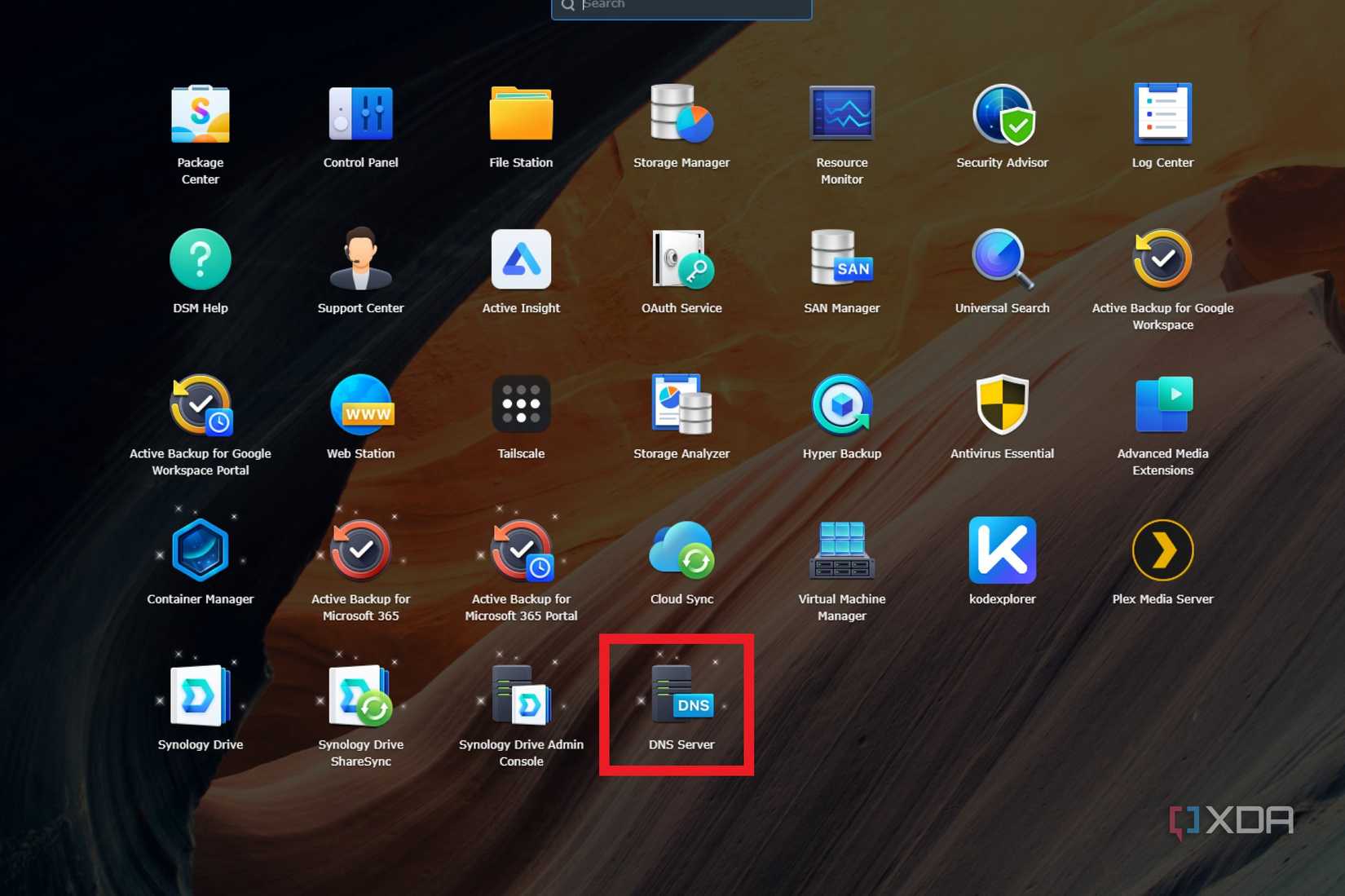Open Active Backup for Microsoft 365 Portal
This screenshot has width=1345, height=896.
[521, 550]
